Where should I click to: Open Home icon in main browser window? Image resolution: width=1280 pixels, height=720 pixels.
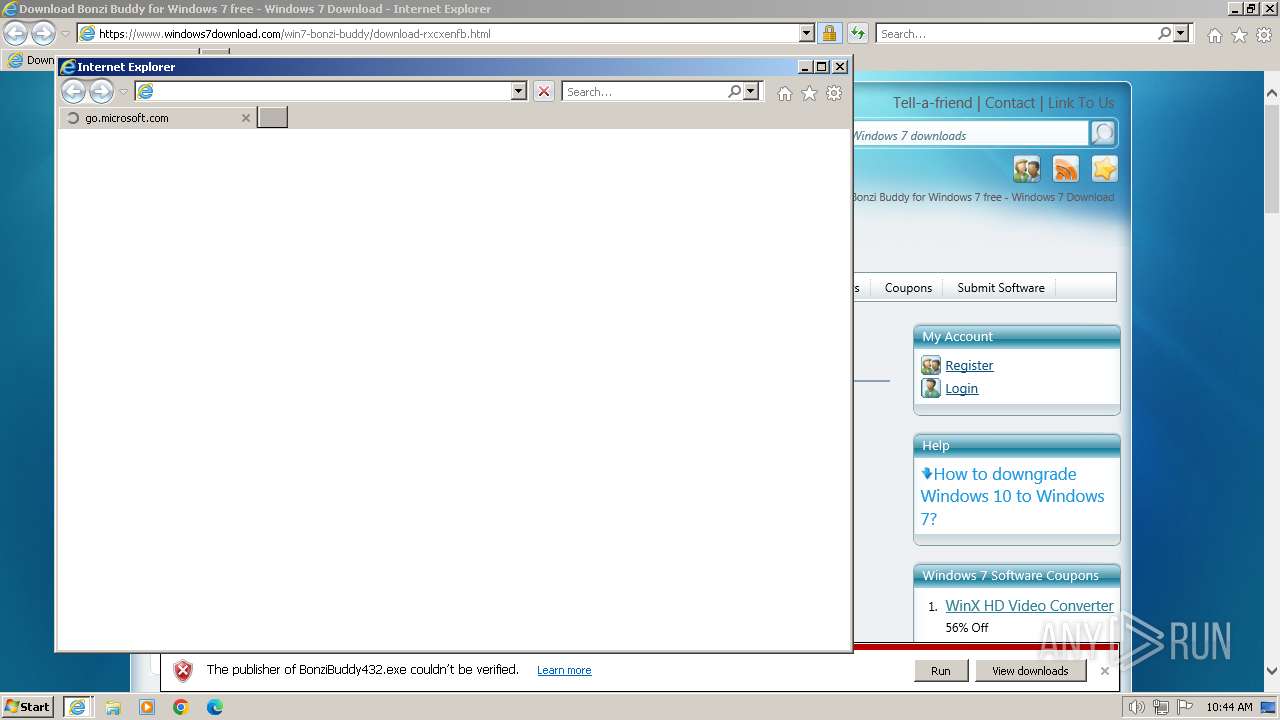point(1214,35)
